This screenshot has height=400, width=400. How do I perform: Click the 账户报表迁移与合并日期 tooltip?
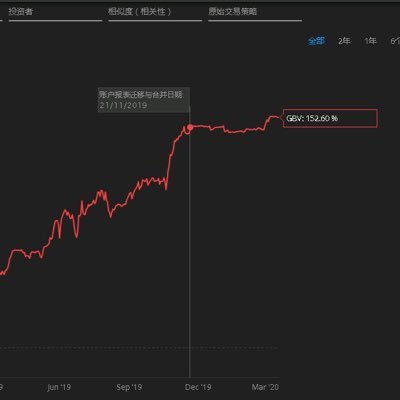[144, 100]
